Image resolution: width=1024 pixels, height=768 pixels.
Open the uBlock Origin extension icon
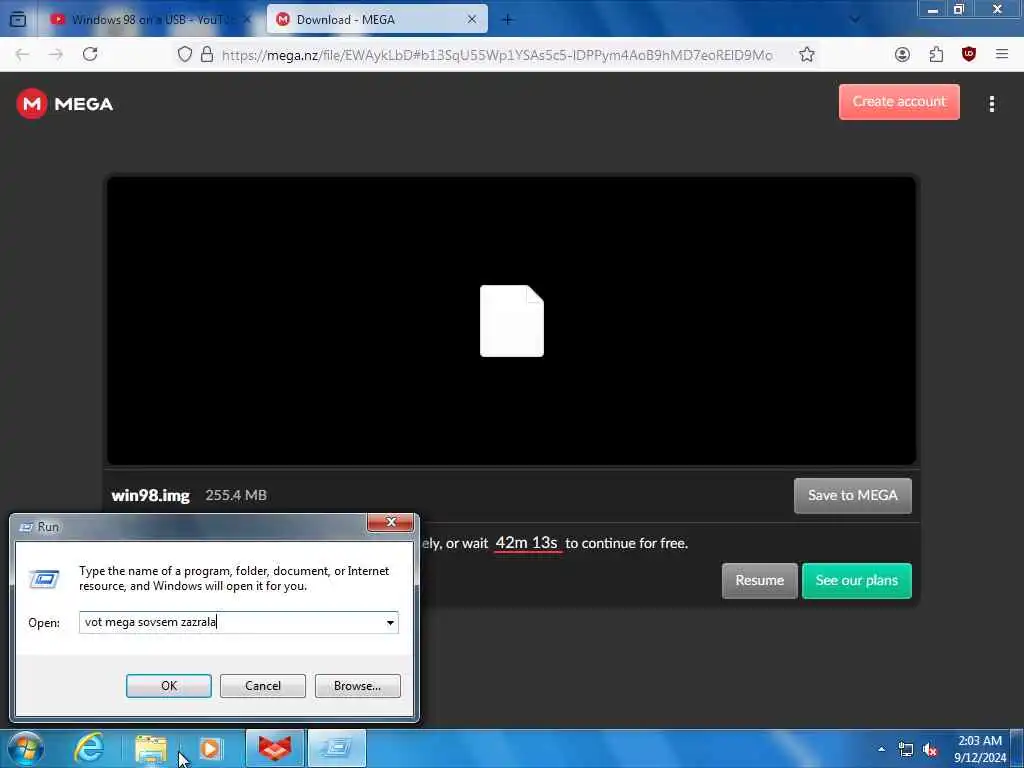point(968,54)
